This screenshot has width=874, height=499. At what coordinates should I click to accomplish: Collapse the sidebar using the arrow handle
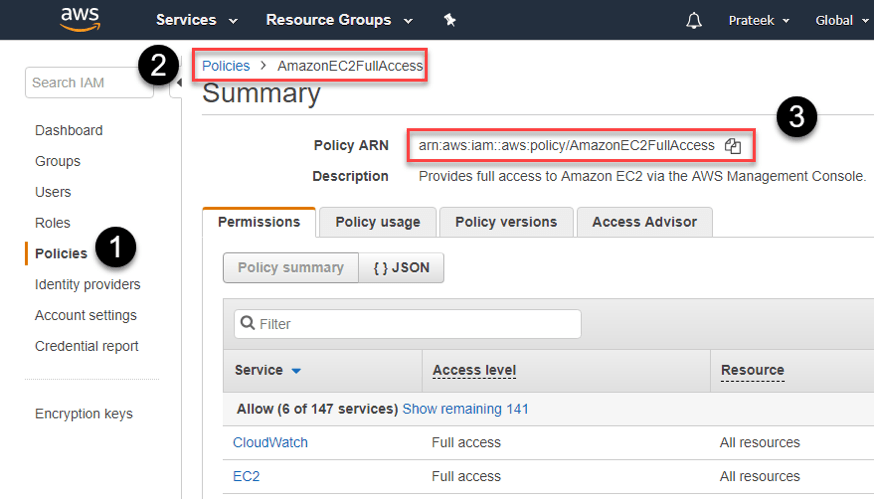tap(178, 84)
